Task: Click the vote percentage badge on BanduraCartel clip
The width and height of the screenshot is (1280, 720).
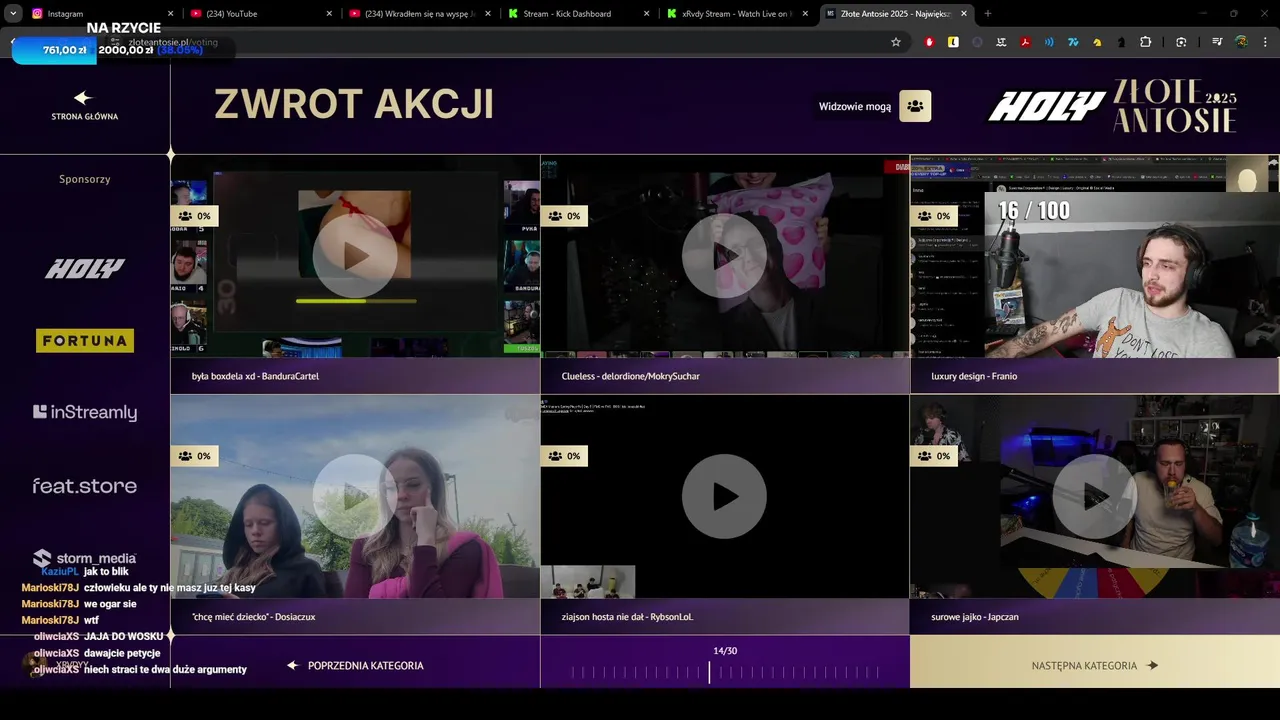Action: coord(194,216)
